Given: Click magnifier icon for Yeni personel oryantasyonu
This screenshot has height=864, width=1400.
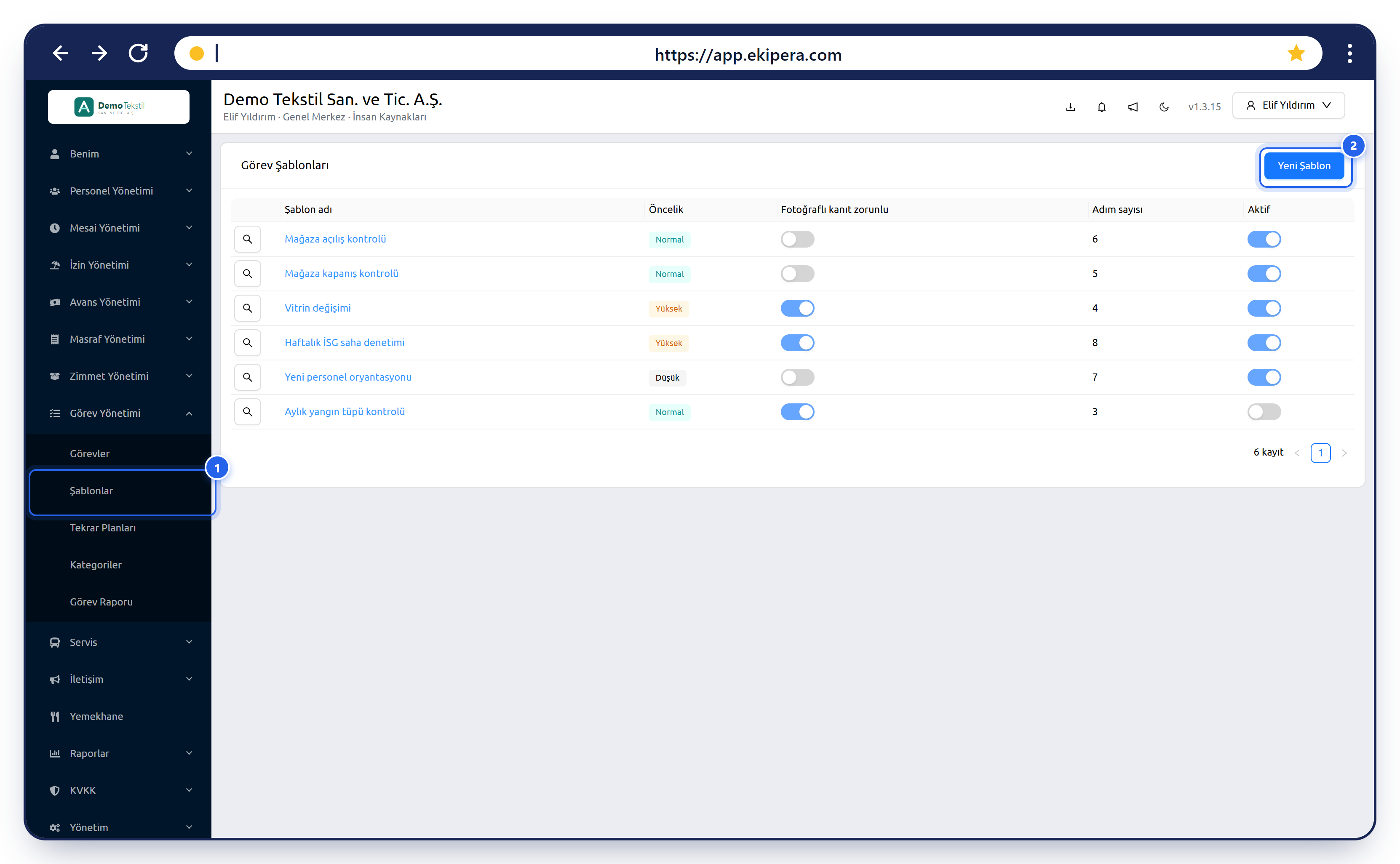Looking at the screenshot, I should point(247,377).
